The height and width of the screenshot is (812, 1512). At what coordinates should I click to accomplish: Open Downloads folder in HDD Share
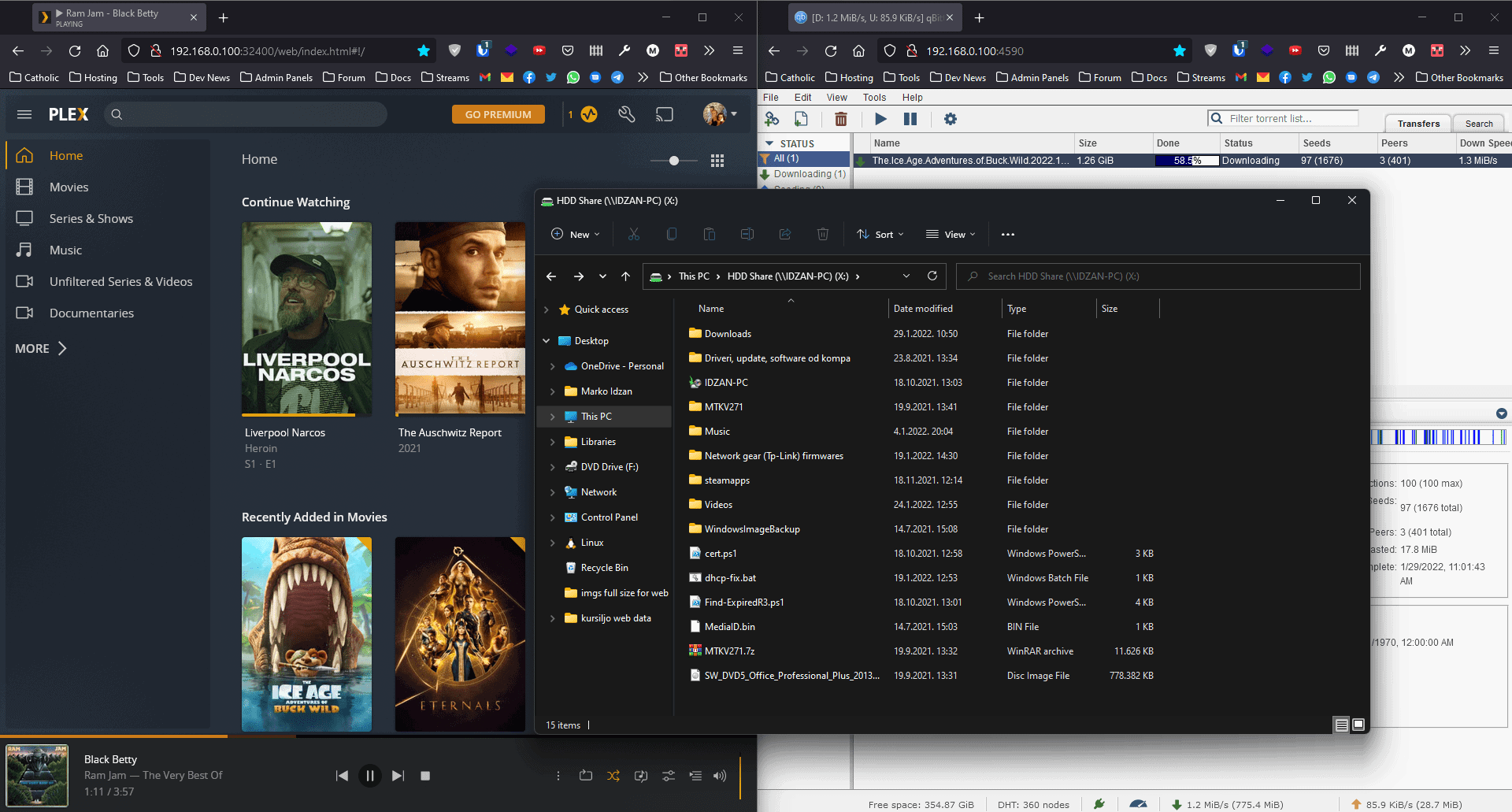[728, 334]
